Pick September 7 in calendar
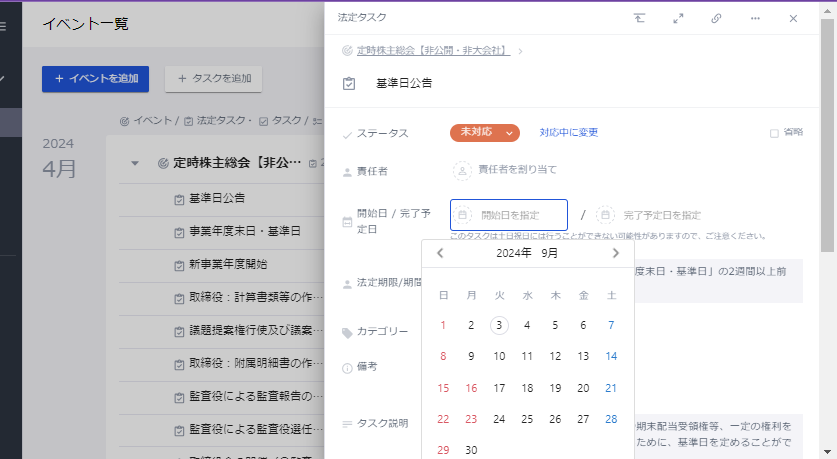Image resolution: width=837 pixels, height=459 pixels. point(611,325)
